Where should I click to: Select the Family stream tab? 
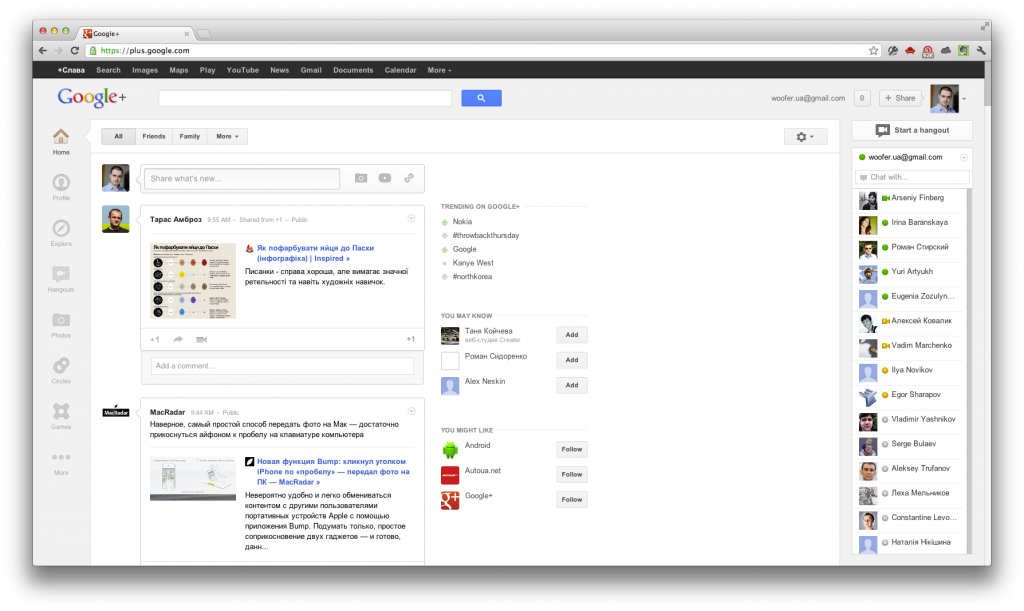pos(189,136)
